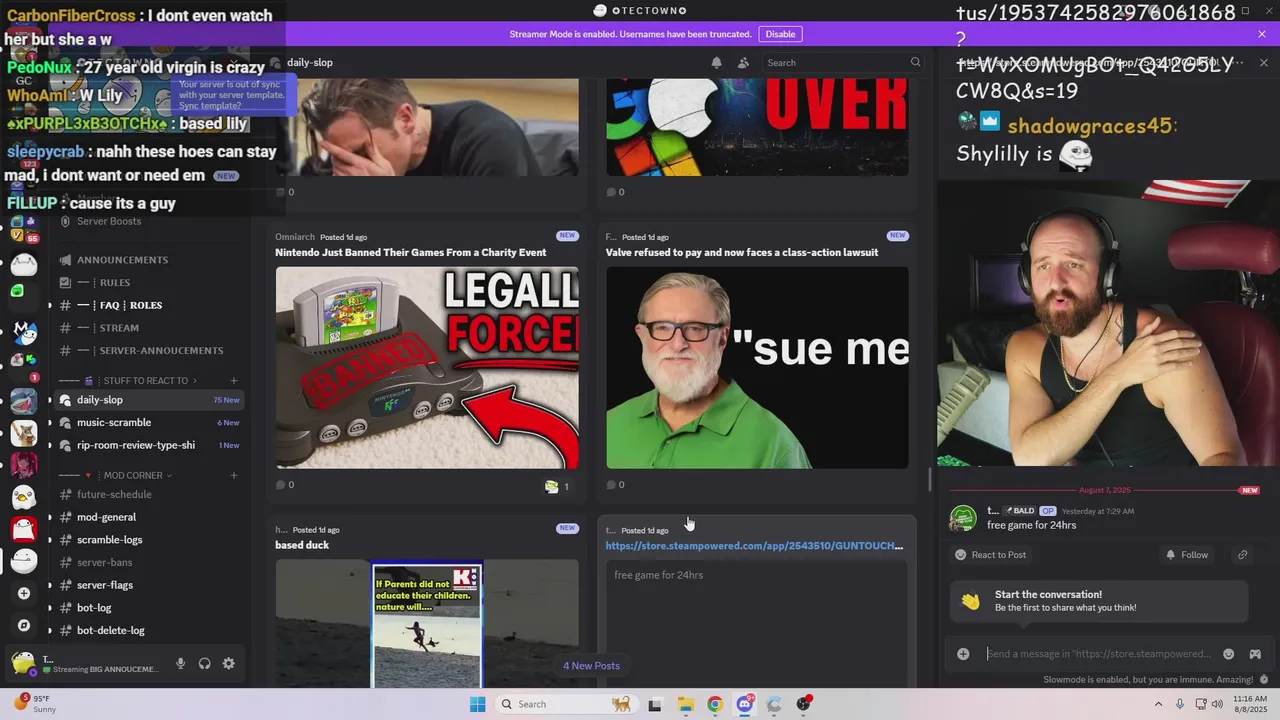1280x720 pixels.
Task: Select scramble-logs channel
Action: click(150, 539)
